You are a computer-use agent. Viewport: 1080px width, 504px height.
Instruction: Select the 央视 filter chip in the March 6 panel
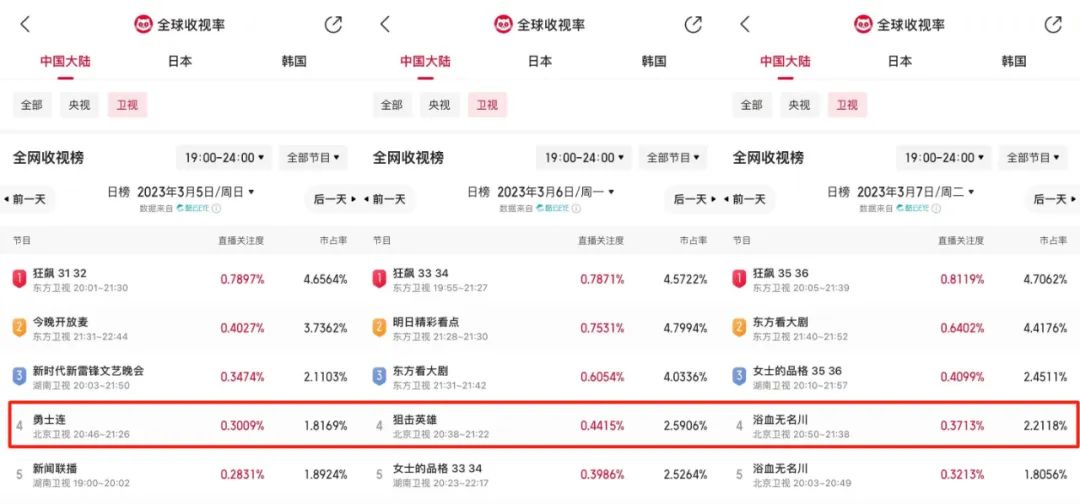(440, 105)
